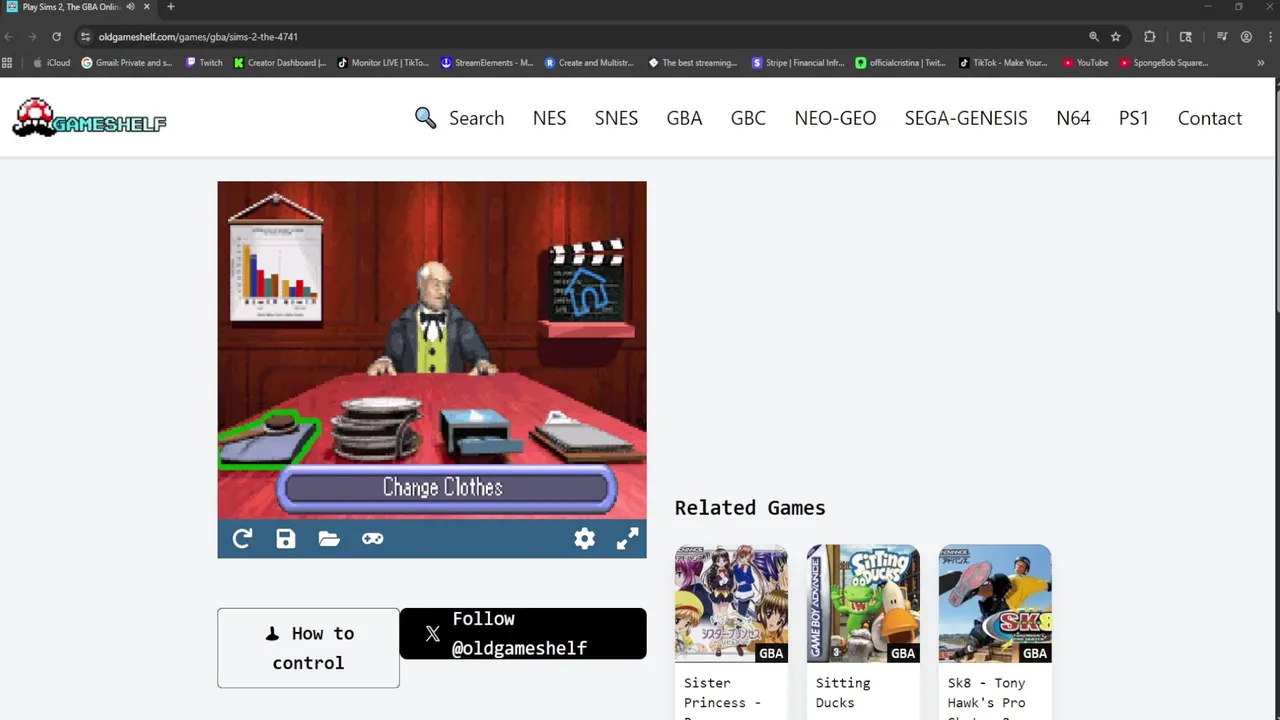Open the Stripe Financial Infr bookmark
The image size is (1280, 720).
tap(799, 63)
